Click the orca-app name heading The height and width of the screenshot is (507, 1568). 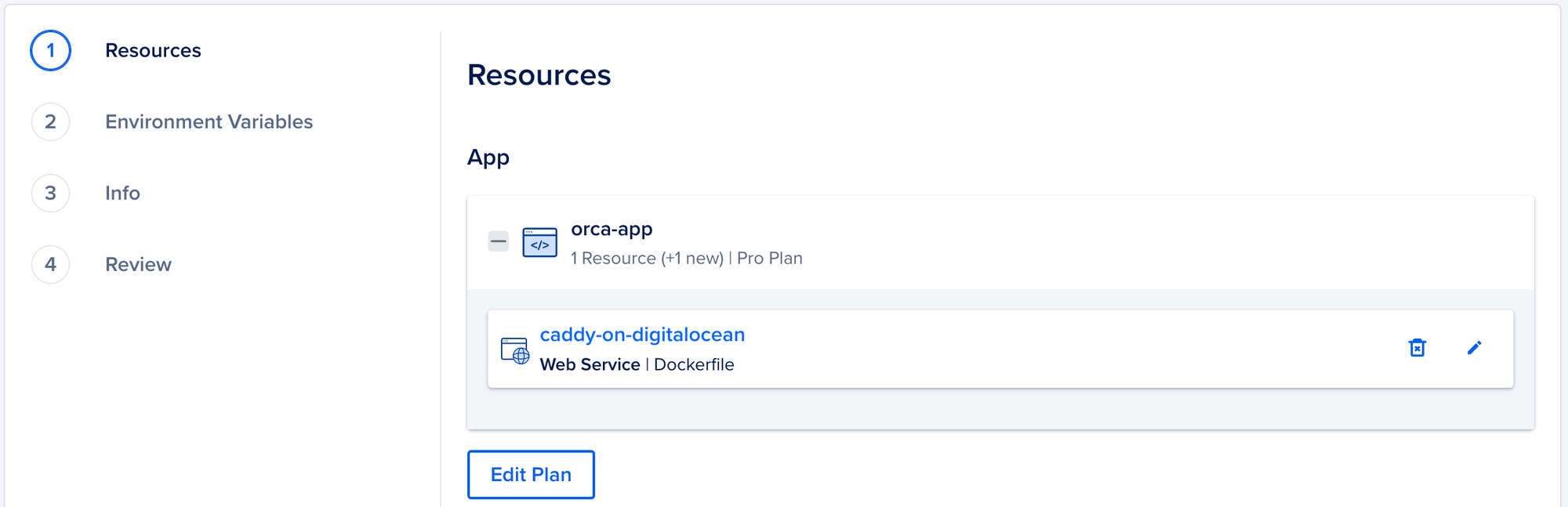click(612, 229)
